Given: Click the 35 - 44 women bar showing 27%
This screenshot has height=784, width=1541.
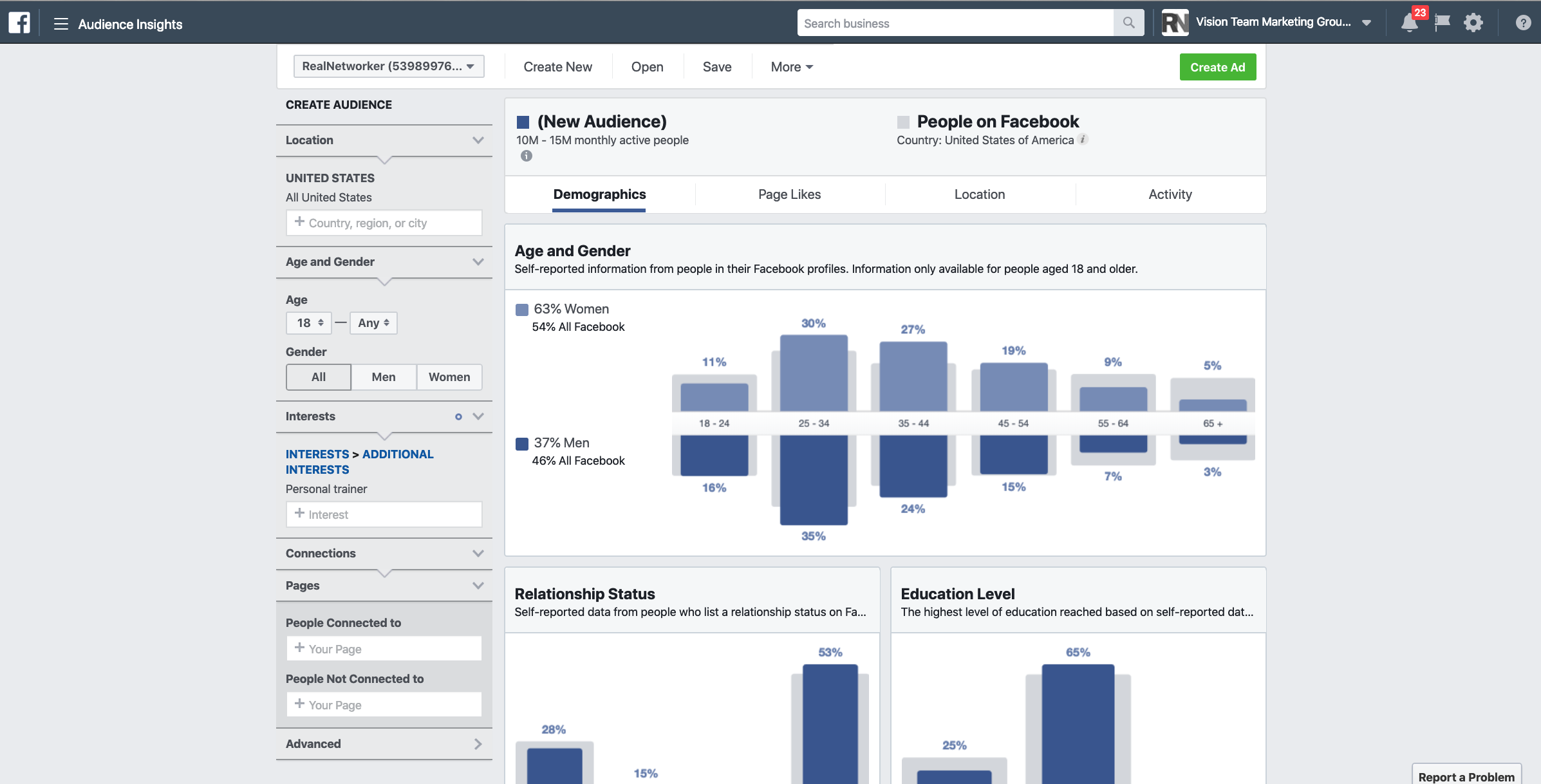Looking at the screenshot, I should [x=913, y=377].
